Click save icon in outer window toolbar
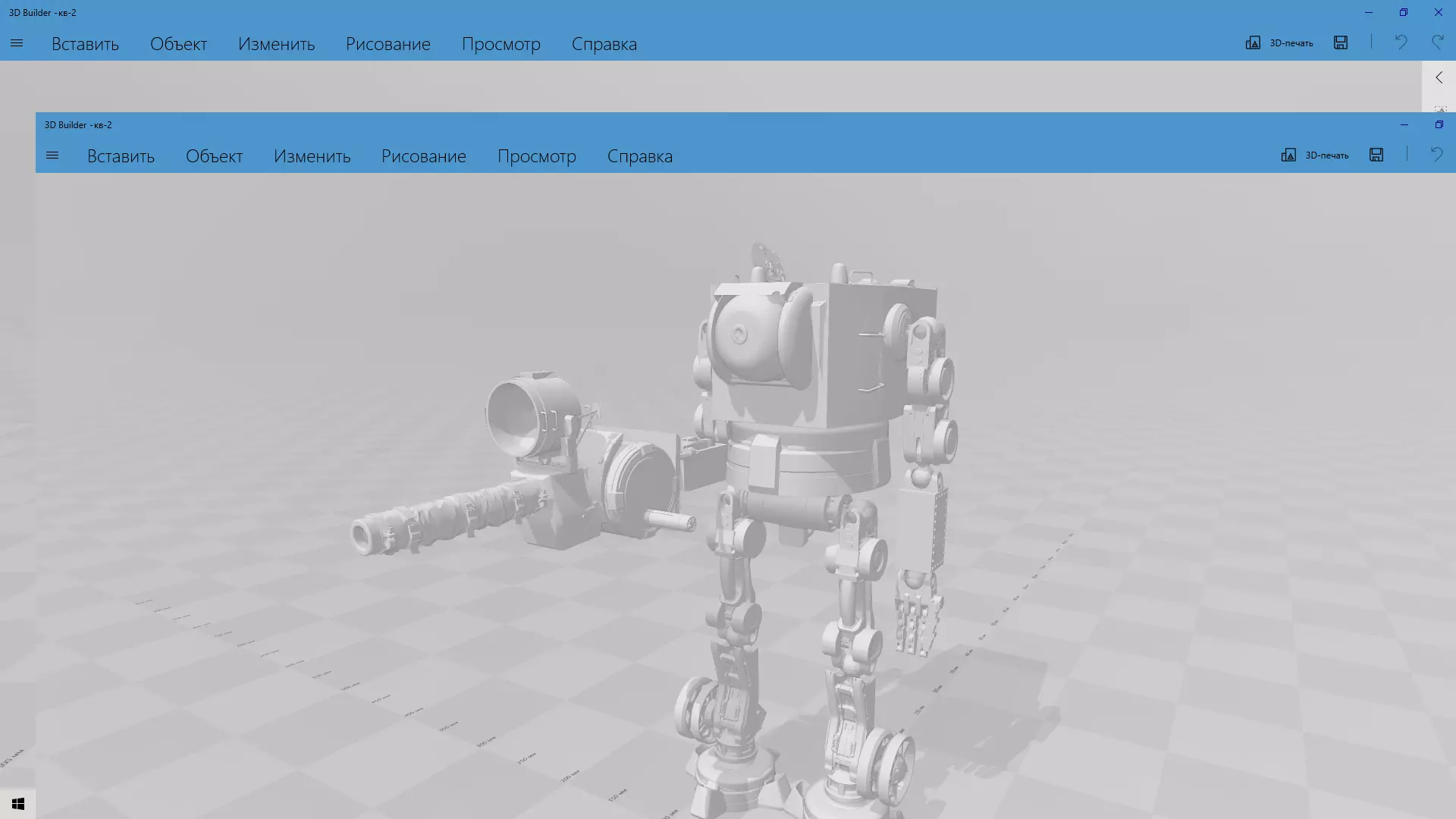The width and height of the screenshot is (1456, 819). [x=1341, y=42]
